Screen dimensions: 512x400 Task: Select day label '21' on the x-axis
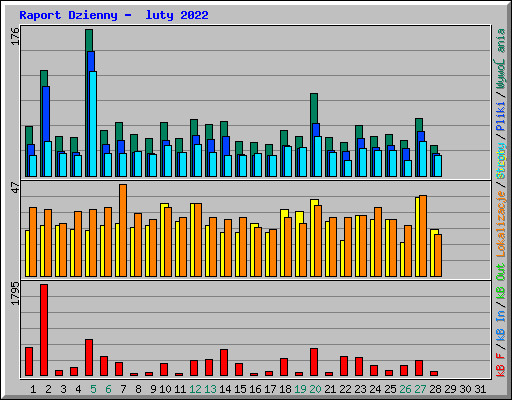pos(330,389)
